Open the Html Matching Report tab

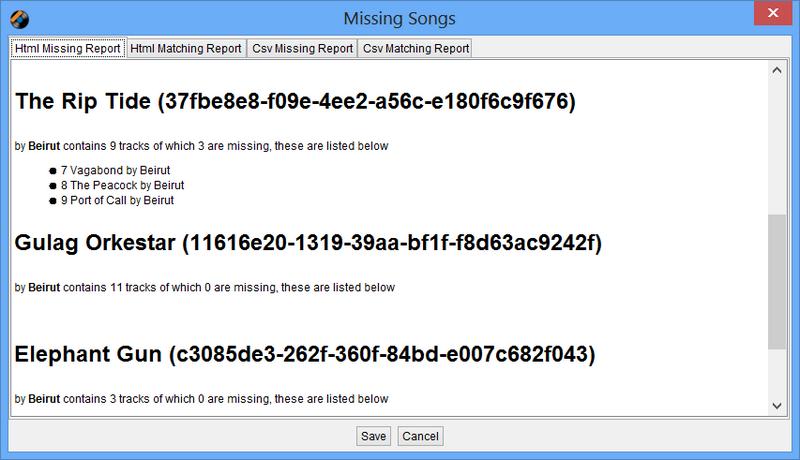(186, 48)
